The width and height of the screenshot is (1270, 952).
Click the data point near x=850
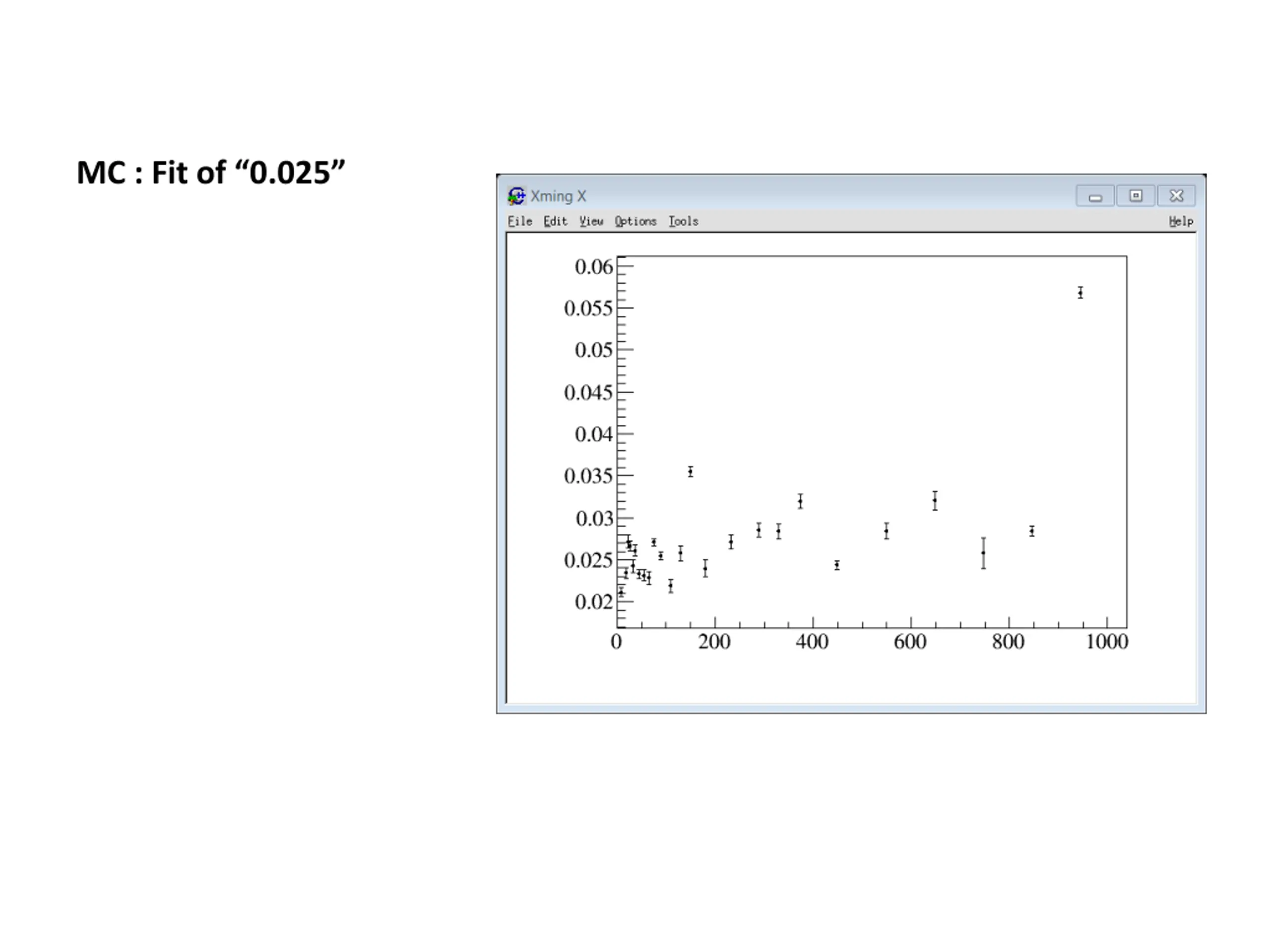pos(1032,532)
